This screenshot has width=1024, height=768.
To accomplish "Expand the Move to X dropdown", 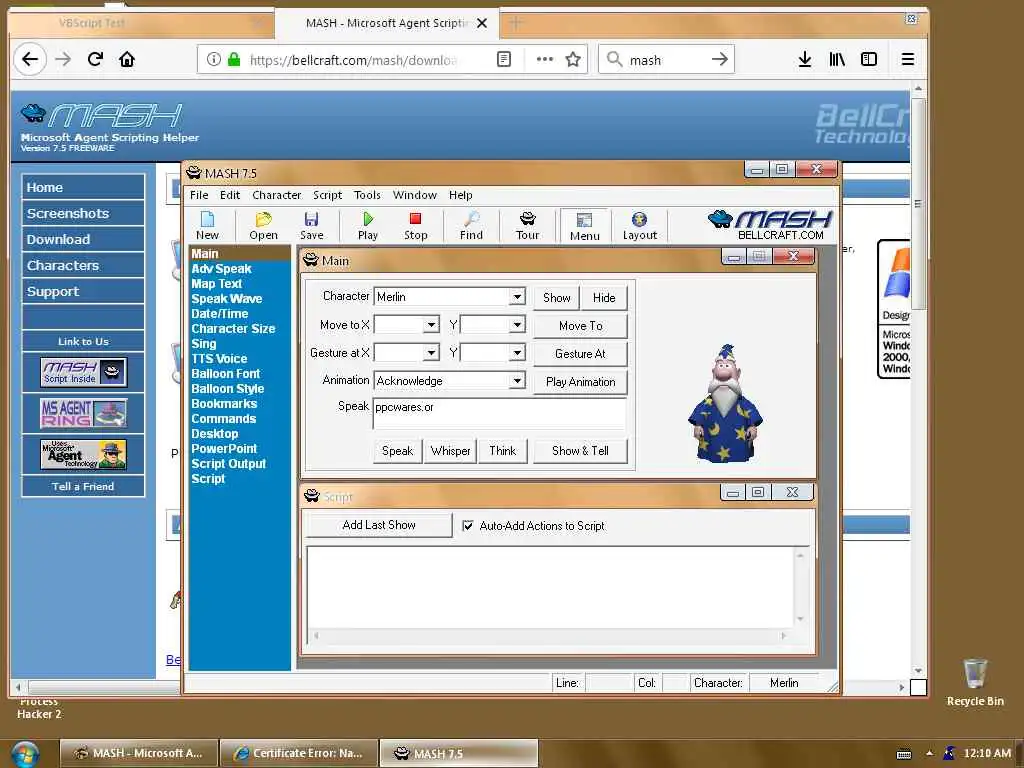I will pyautogui.click(x=431, y=325).
